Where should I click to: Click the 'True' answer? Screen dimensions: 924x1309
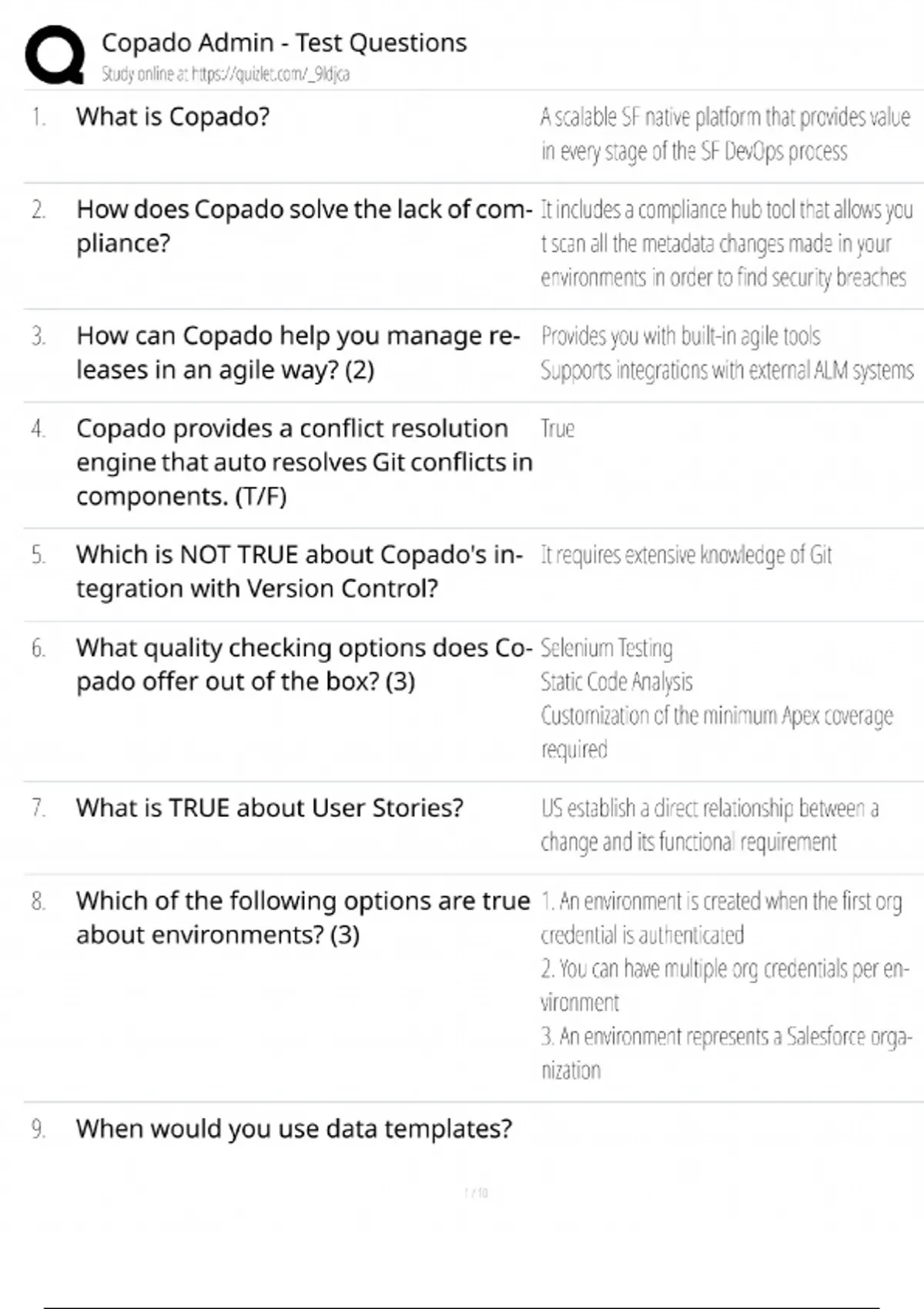(557, 429)
